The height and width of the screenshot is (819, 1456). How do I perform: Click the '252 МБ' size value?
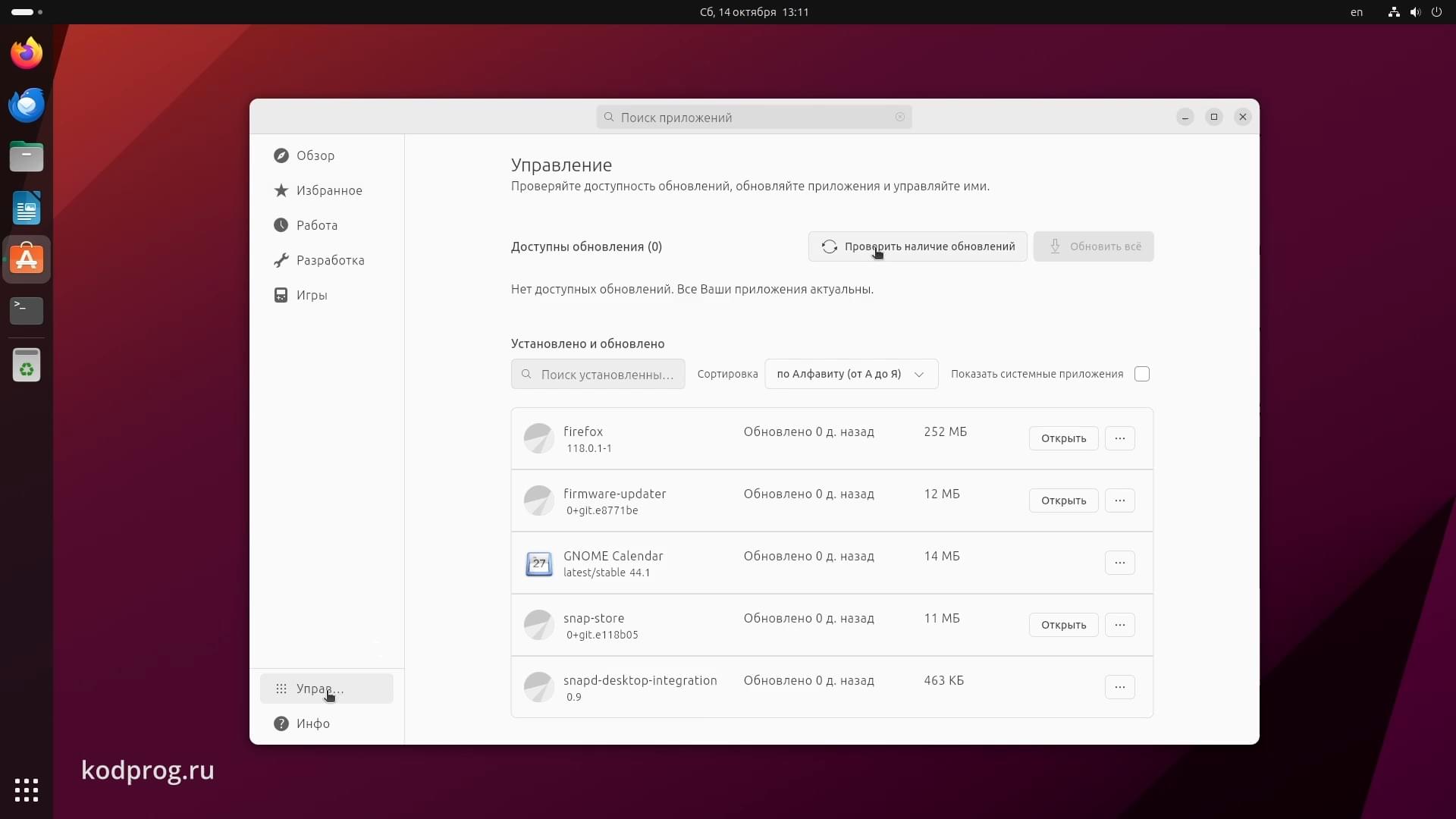tap(945, 431)
